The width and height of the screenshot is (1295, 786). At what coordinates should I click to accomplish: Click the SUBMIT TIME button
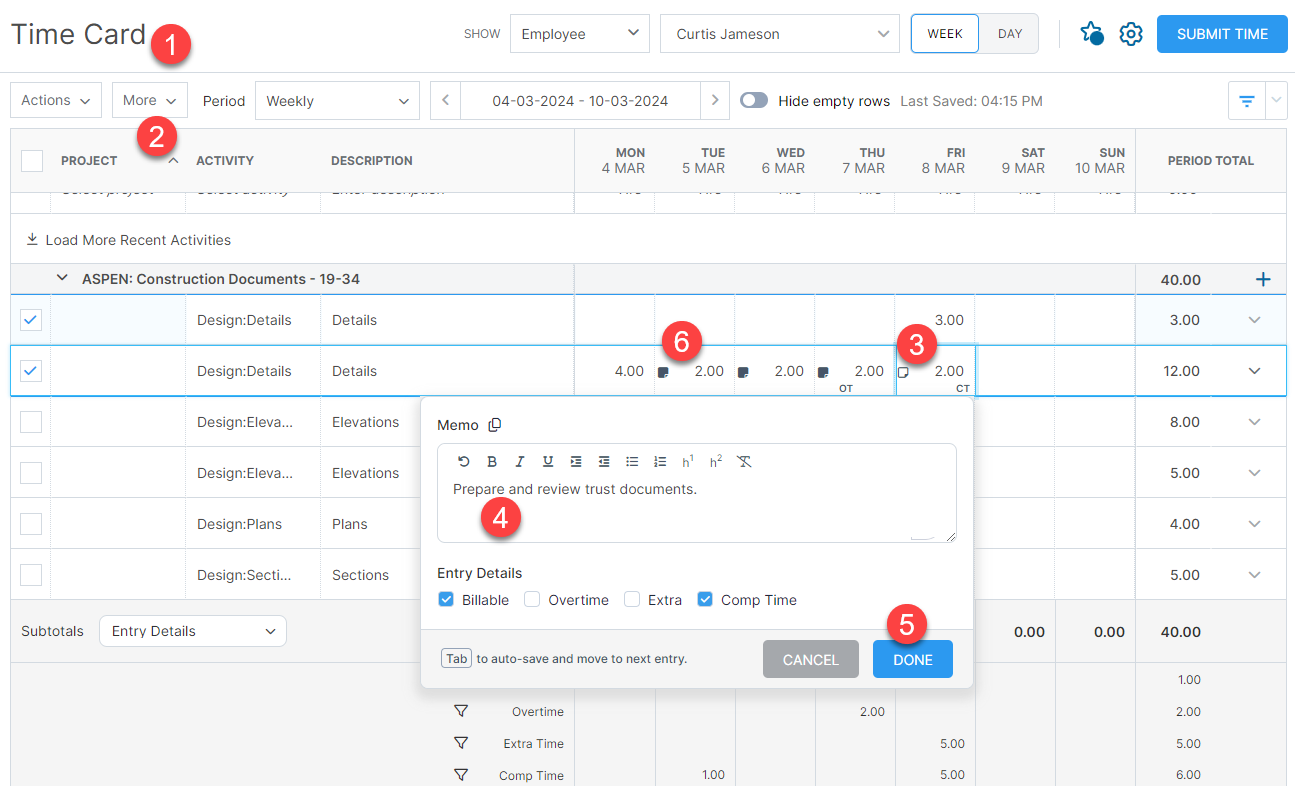pyautogui.click(x=1221, y=33)
